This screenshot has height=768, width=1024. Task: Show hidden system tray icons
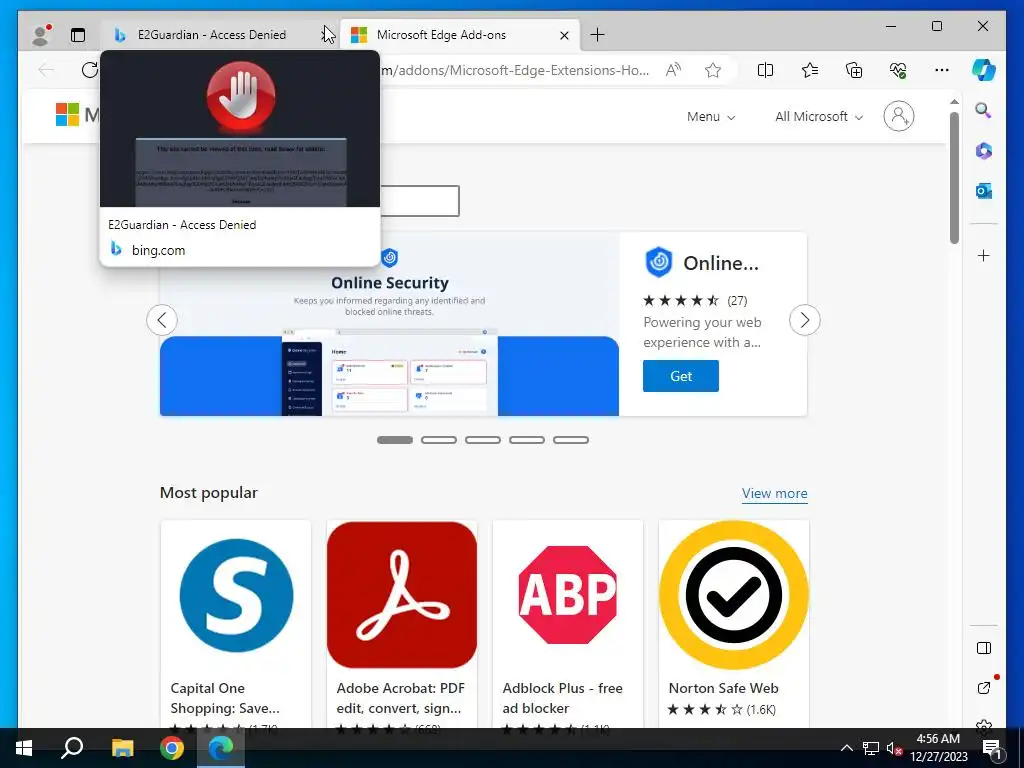(846, 748)
